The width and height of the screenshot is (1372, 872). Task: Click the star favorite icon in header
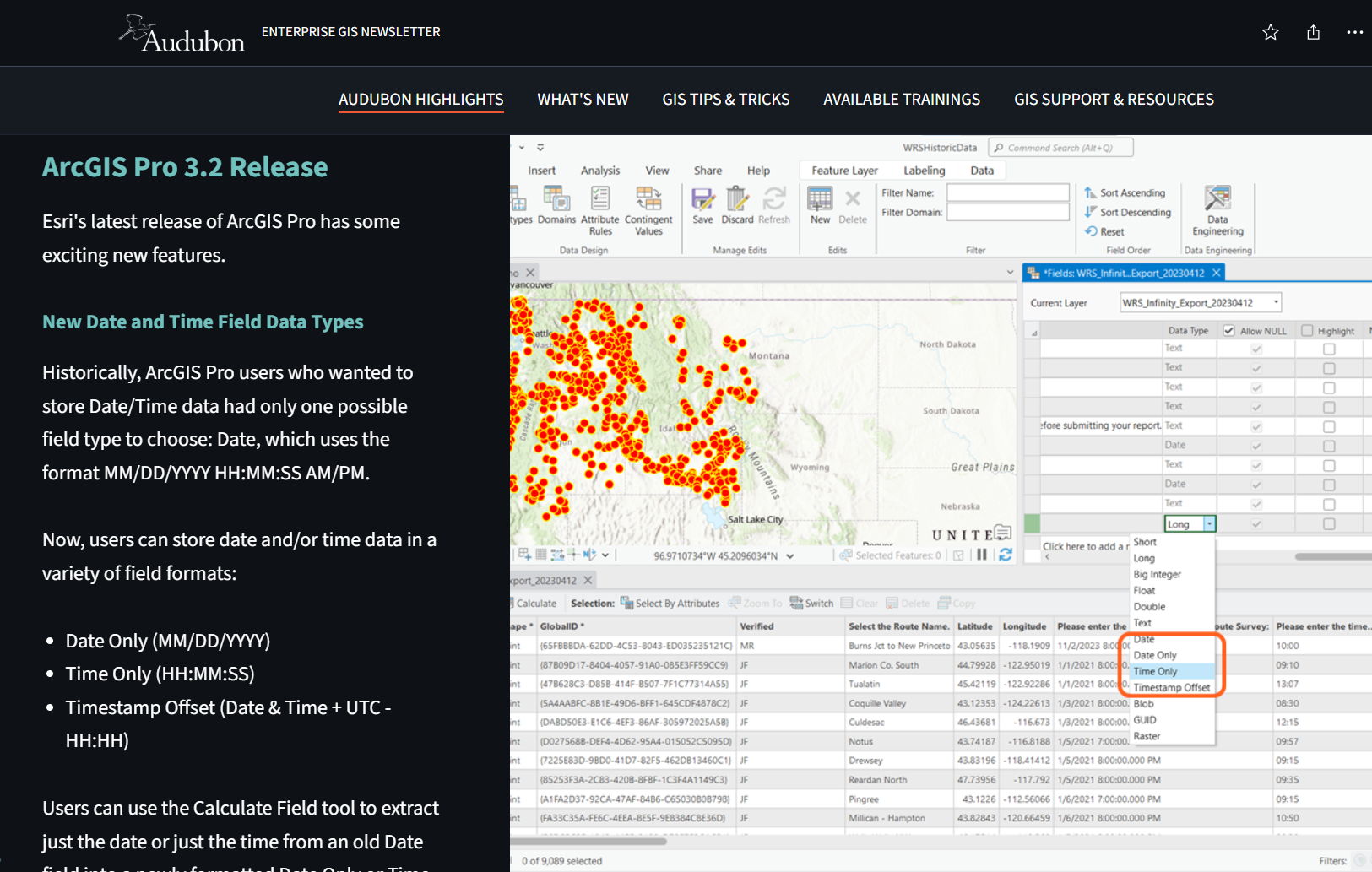[1270, 32]
